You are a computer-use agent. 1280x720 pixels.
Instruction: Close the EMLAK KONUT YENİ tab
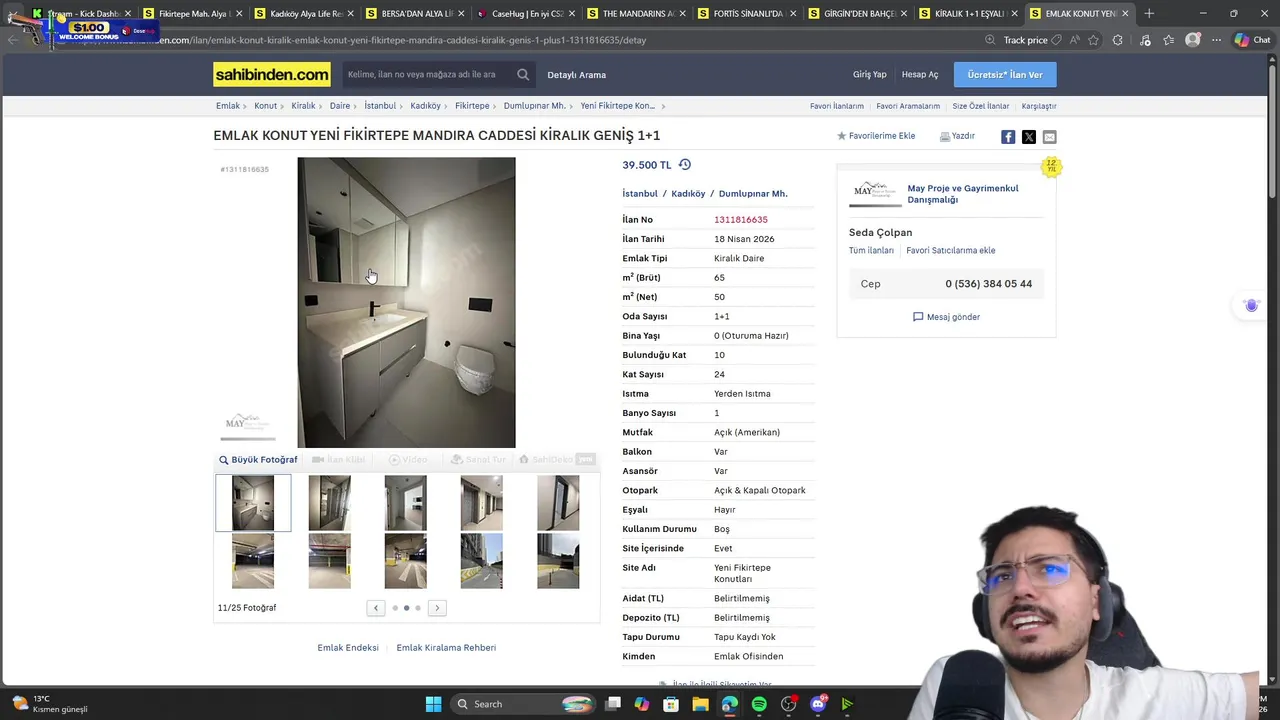(1125, 13)
